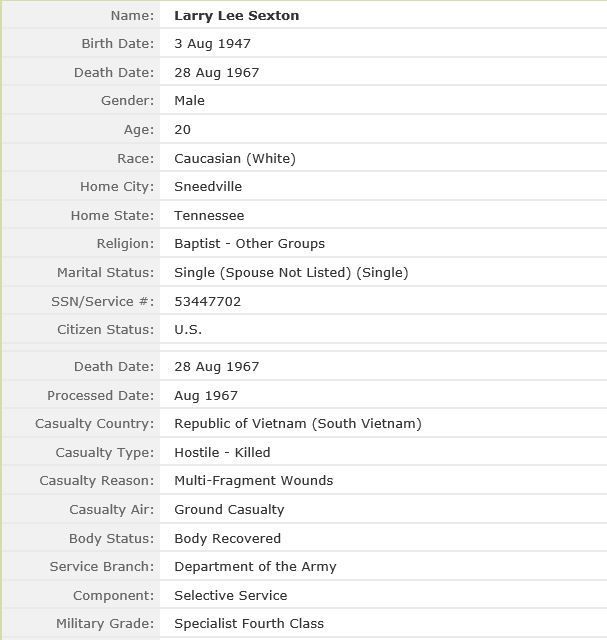Select the grade Specialist Fourth Class

[249, 624]
